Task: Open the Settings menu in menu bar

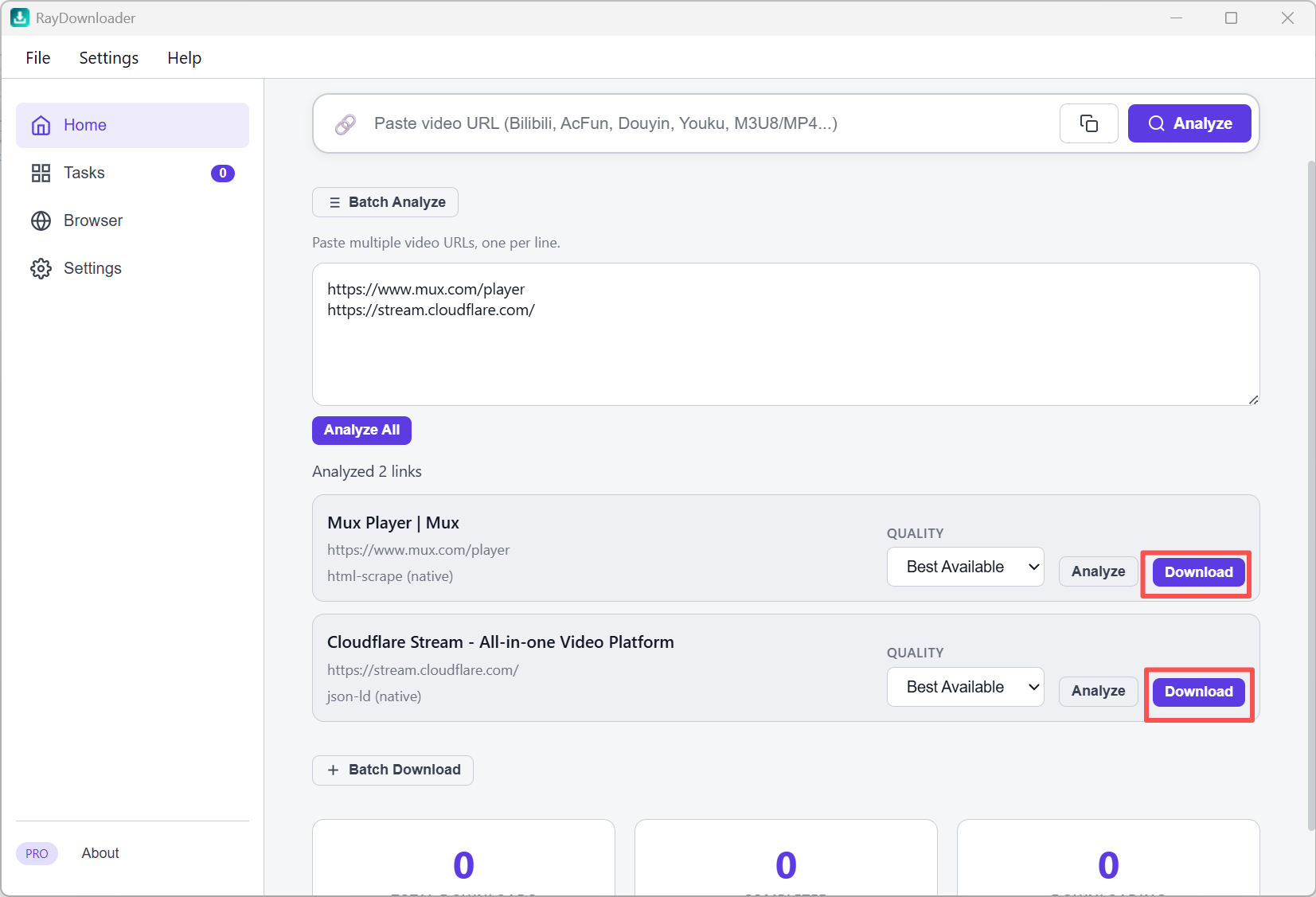Action: tap(108, 57)
